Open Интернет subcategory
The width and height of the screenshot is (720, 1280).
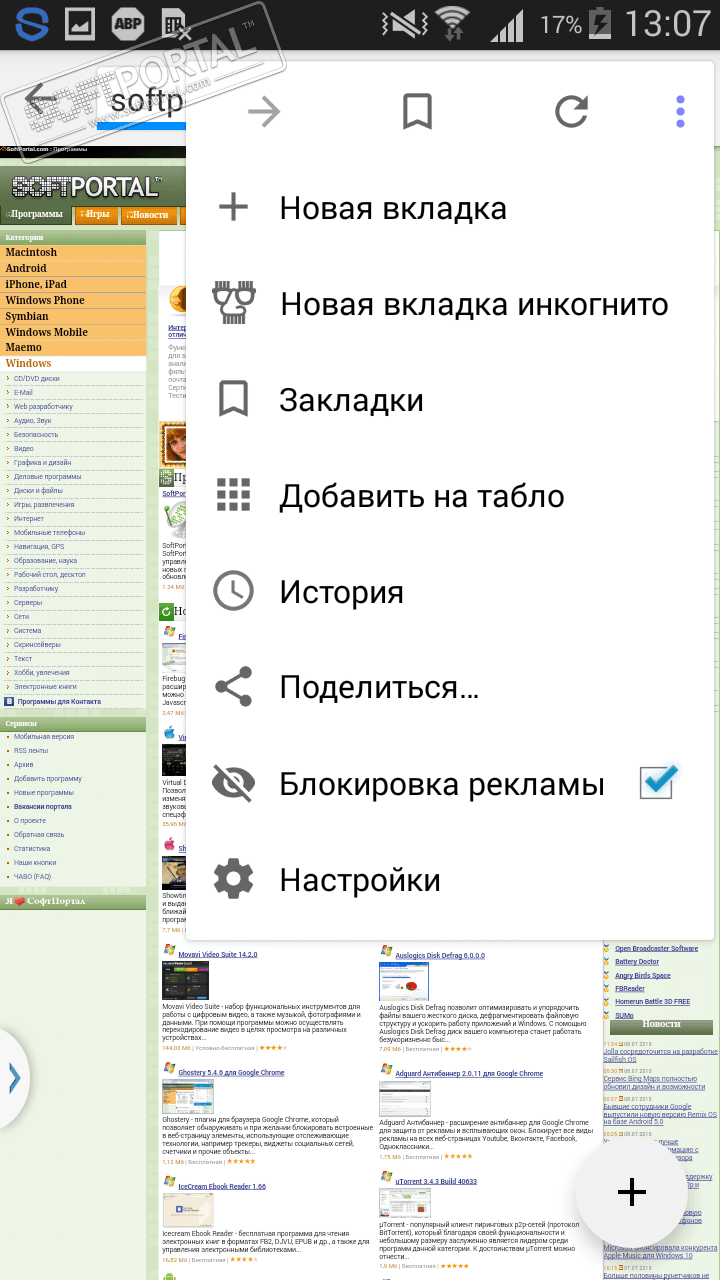tap(29, 519)
